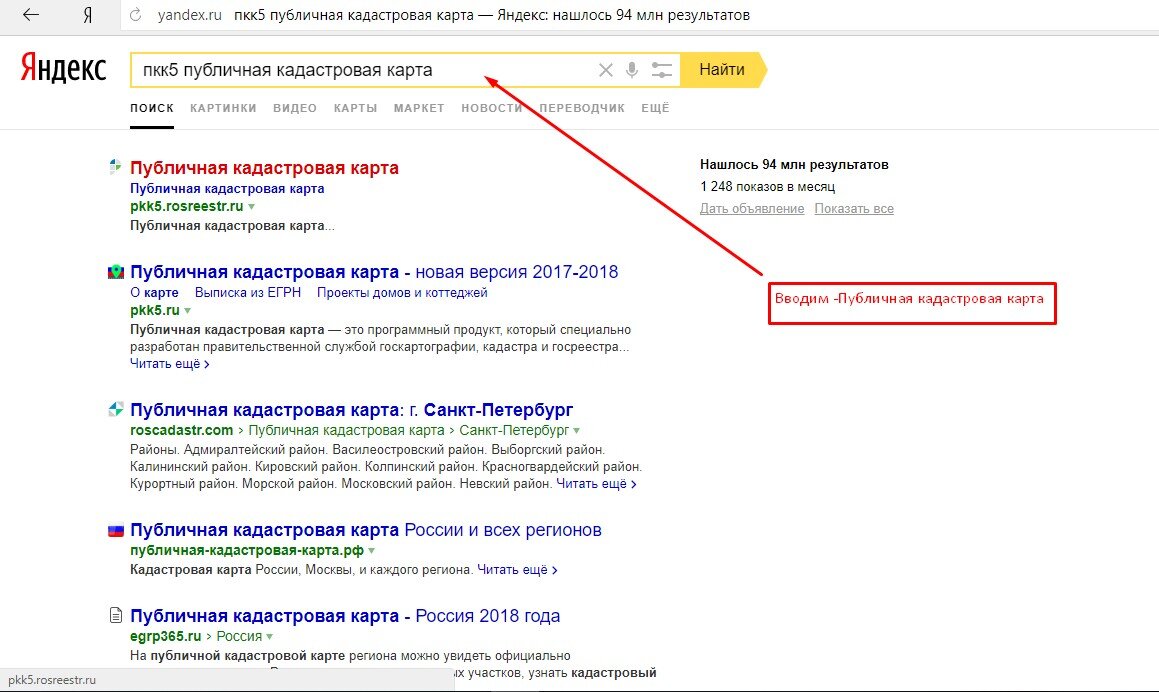Open red Публичная кадастровая карта result title

265,168
